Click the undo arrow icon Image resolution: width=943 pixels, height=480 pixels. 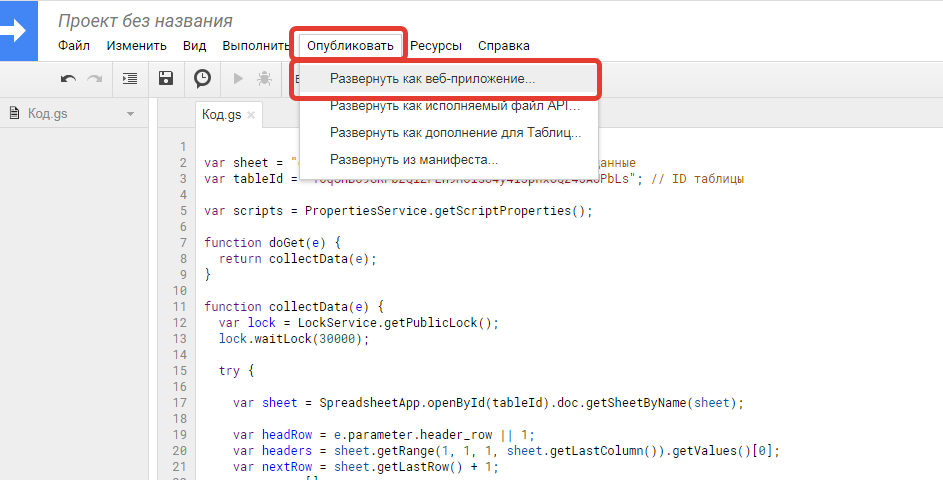69,78
